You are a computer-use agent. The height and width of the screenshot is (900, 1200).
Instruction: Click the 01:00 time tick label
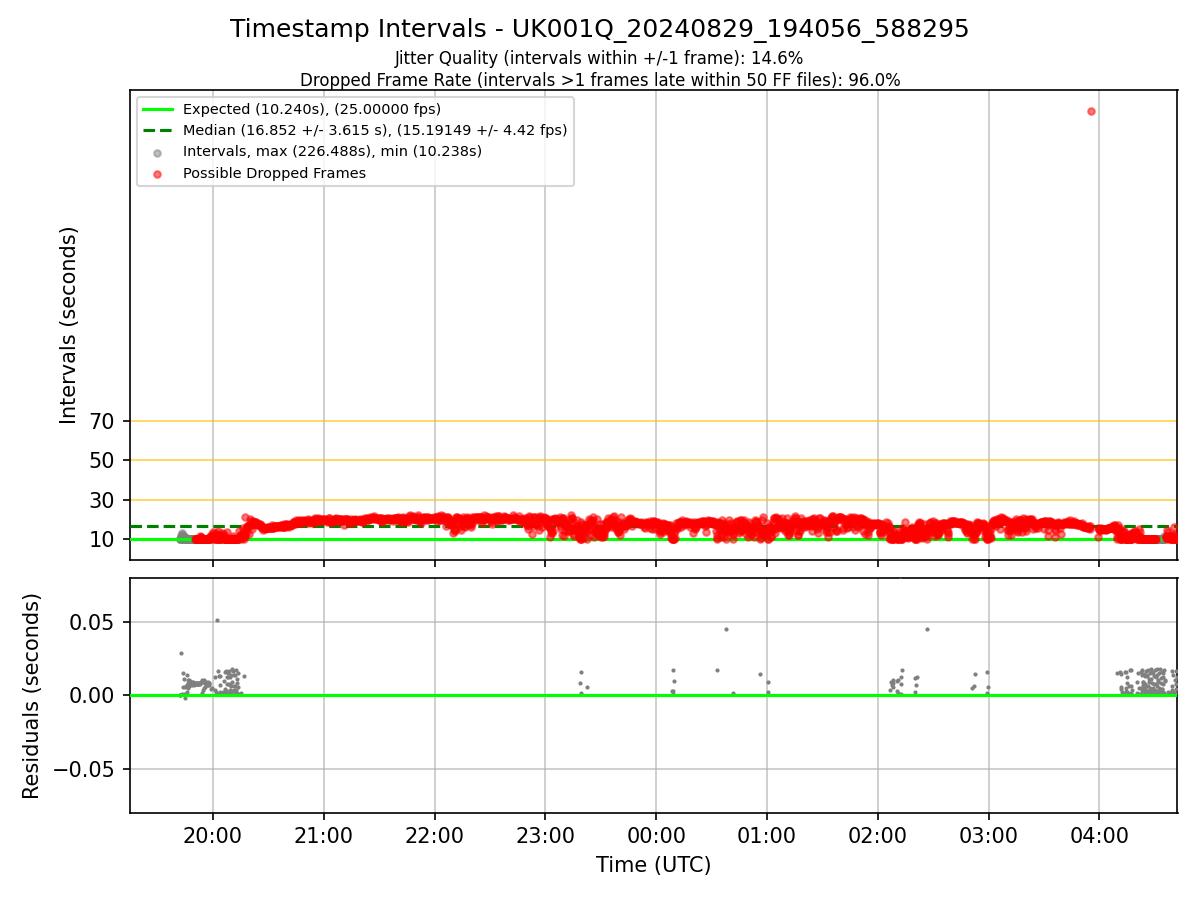pos(767,835)
